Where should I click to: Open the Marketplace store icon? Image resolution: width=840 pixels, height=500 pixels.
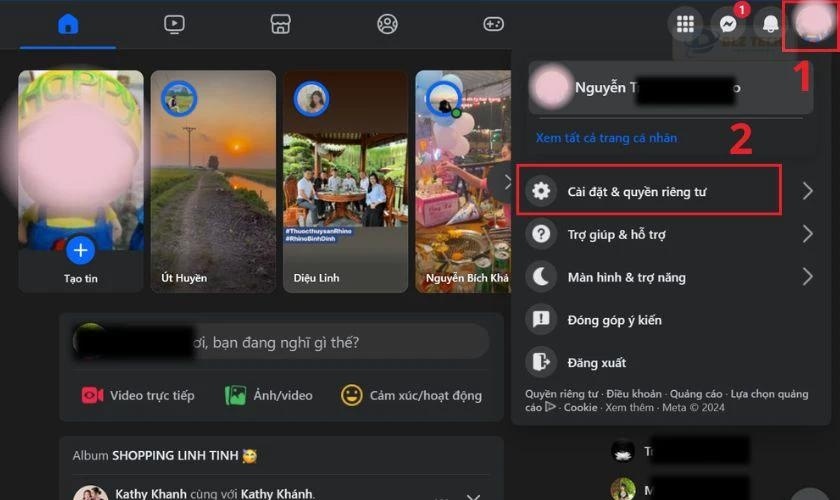click(281, 24)
